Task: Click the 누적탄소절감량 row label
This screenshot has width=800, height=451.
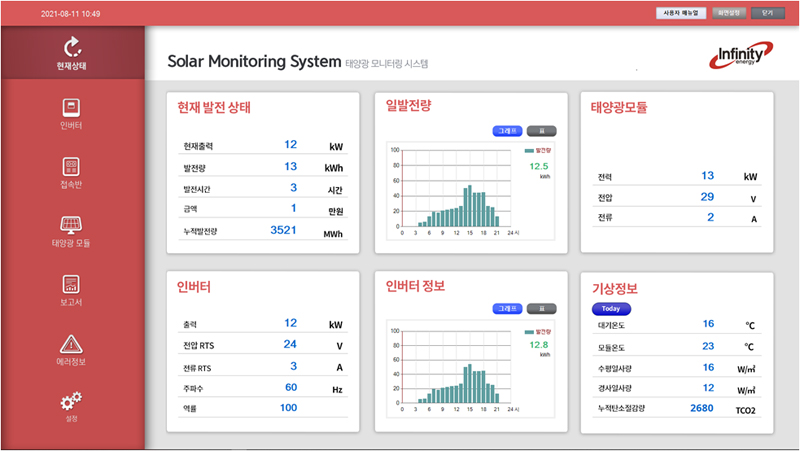Action: pyautogui.click(x=621, y=409)
